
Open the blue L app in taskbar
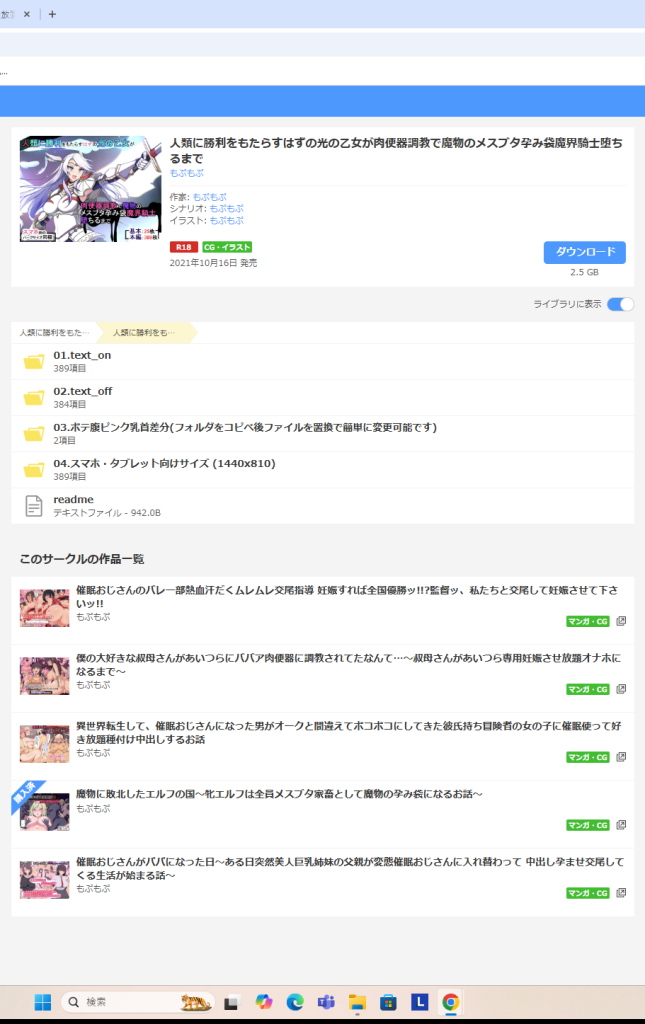pyautogui.click(x=419, y=1002)
